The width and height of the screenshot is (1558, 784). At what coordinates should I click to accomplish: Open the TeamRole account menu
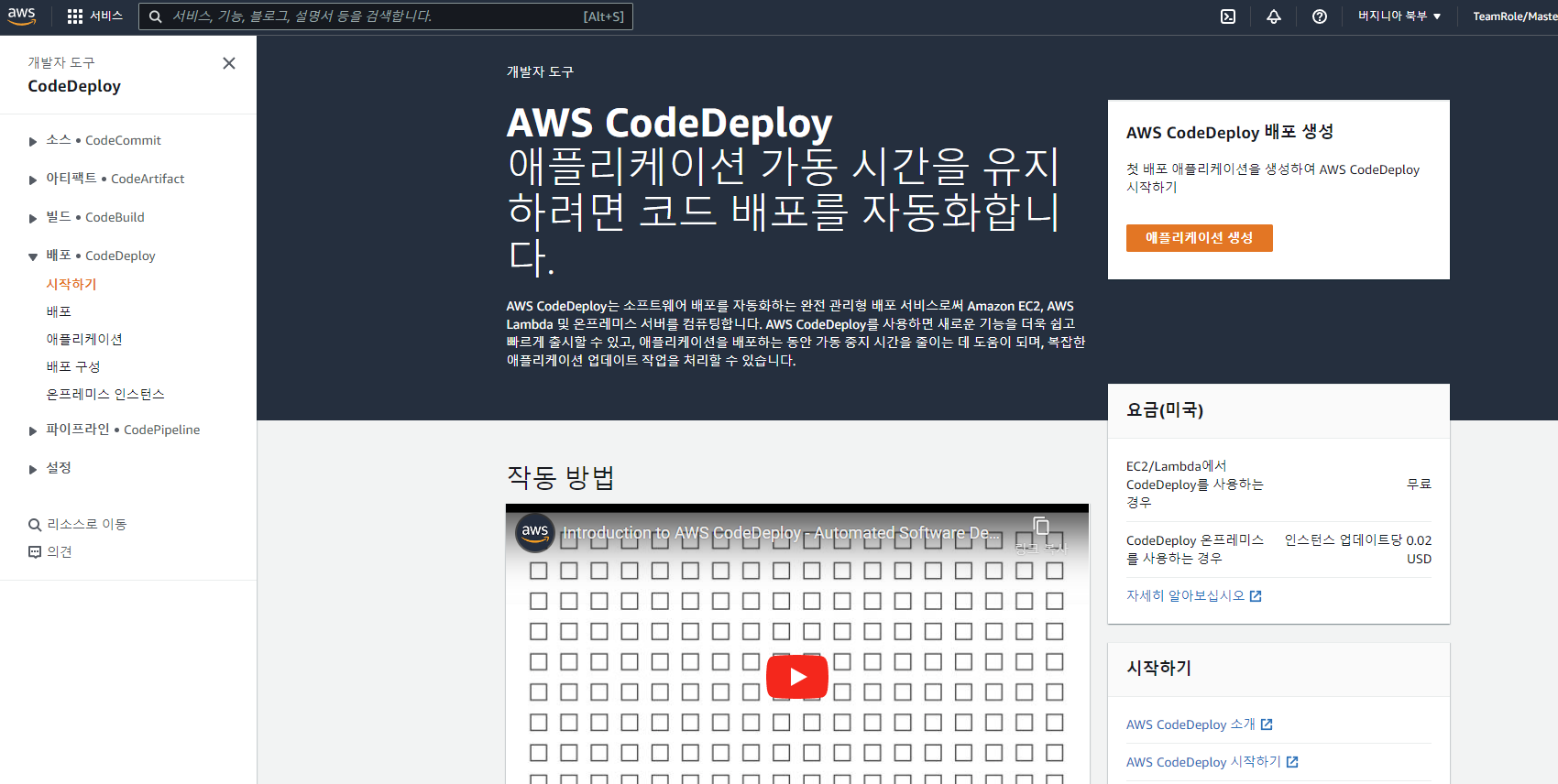coord(1515,16)
